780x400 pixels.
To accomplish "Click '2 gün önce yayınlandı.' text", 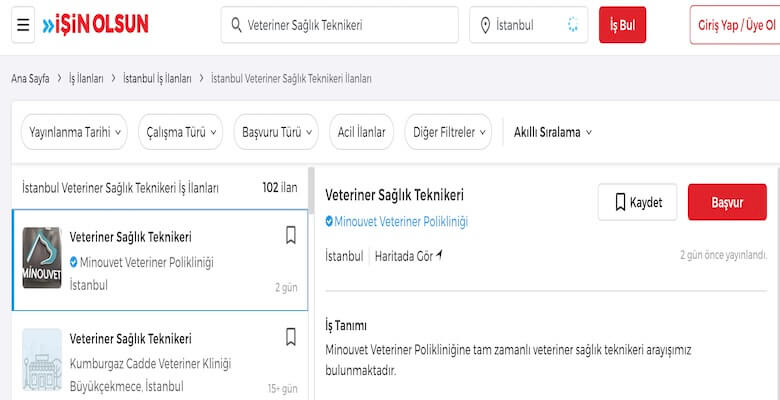I will coord(723,255).
